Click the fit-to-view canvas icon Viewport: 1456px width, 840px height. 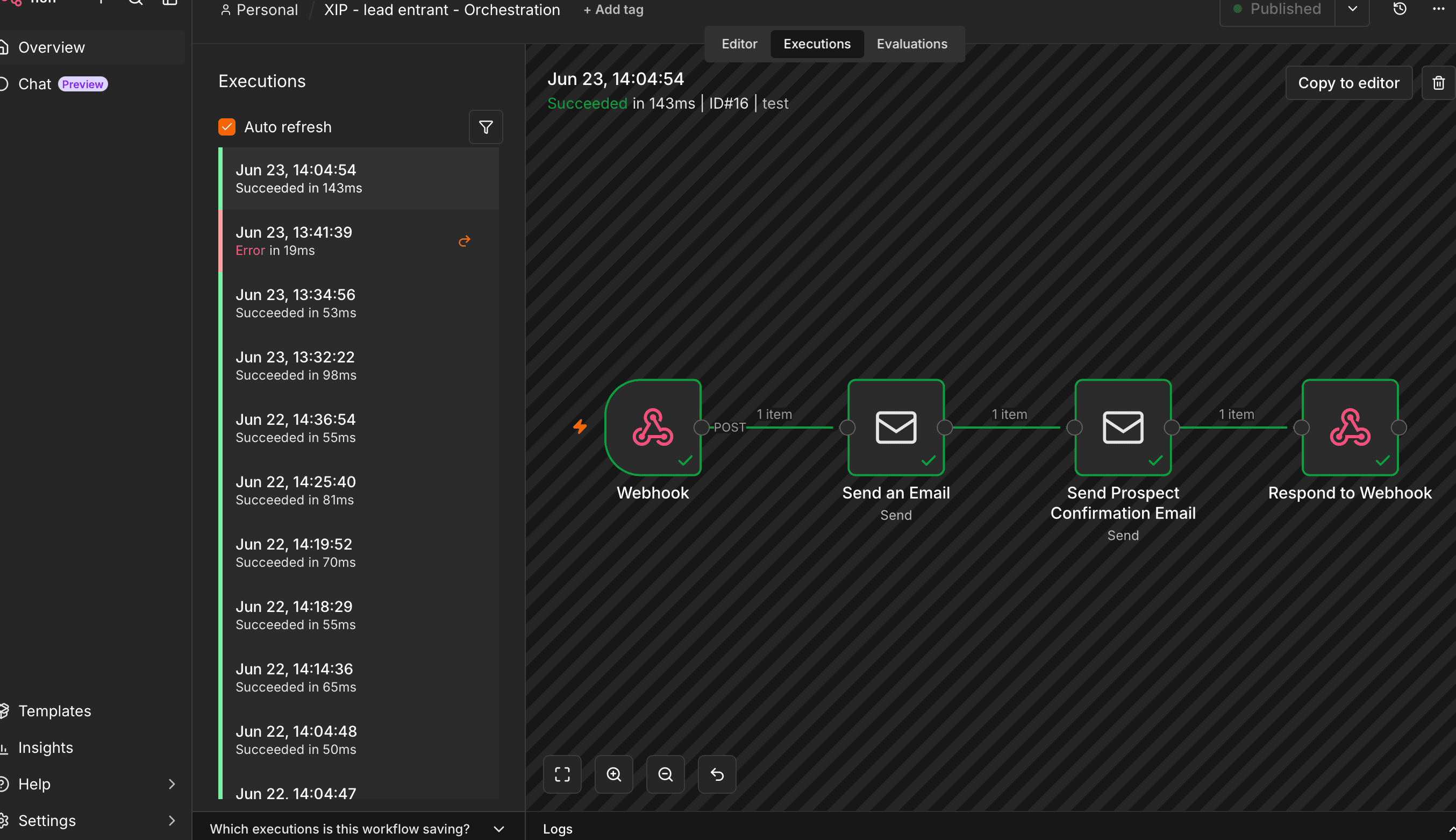562,774
